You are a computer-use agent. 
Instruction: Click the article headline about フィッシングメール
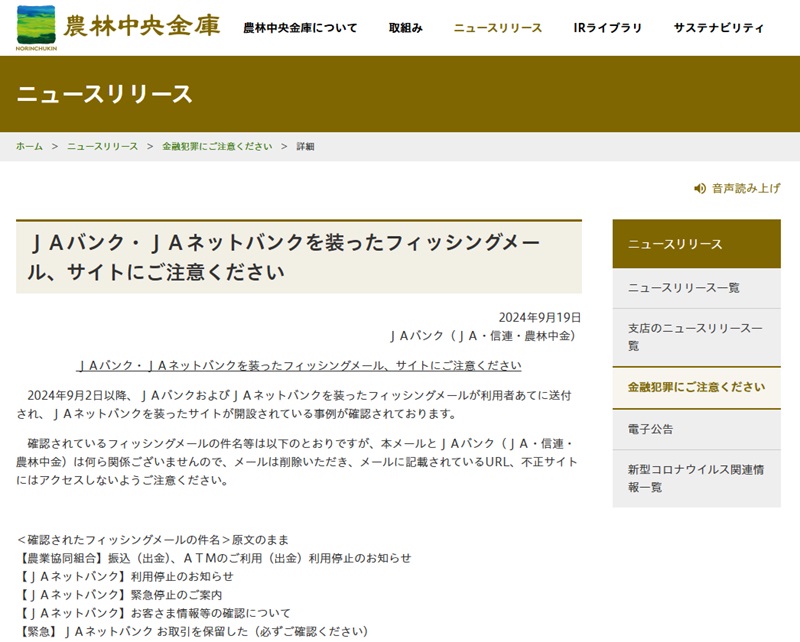pyautogui.click(x=284, y=257)
